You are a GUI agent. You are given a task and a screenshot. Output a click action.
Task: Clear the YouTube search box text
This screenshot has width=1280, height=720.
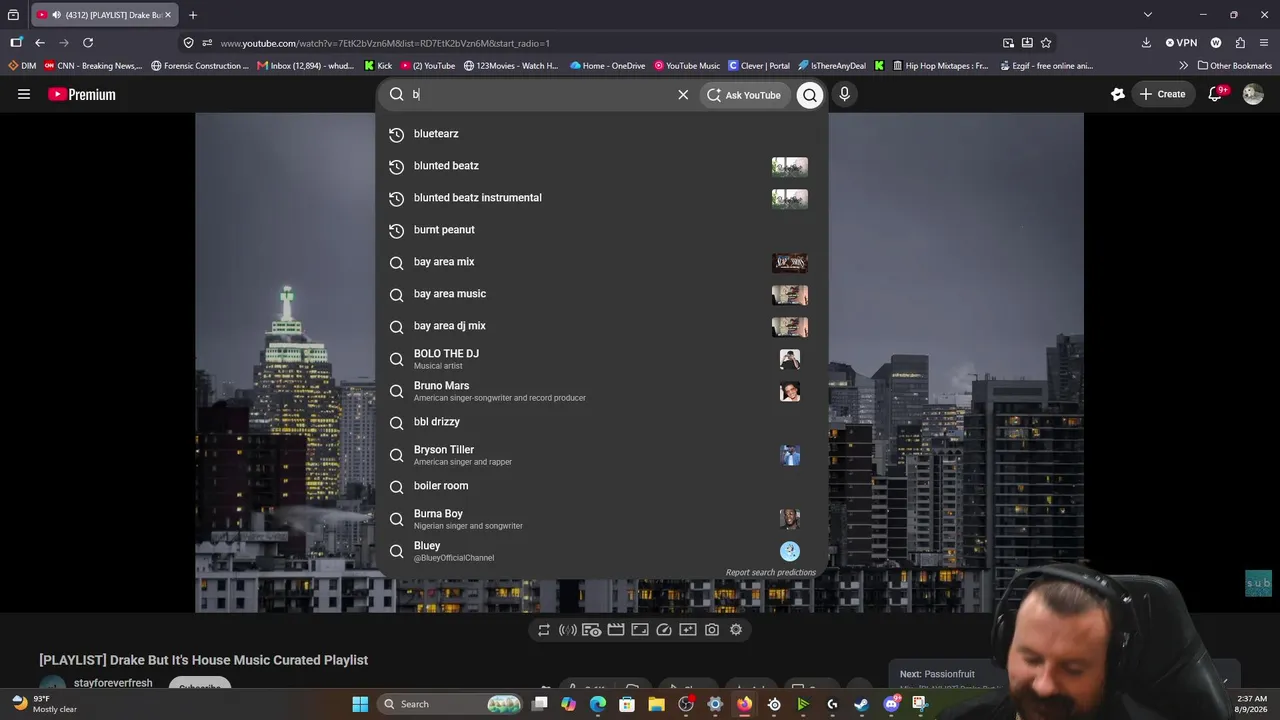(683, 95)
